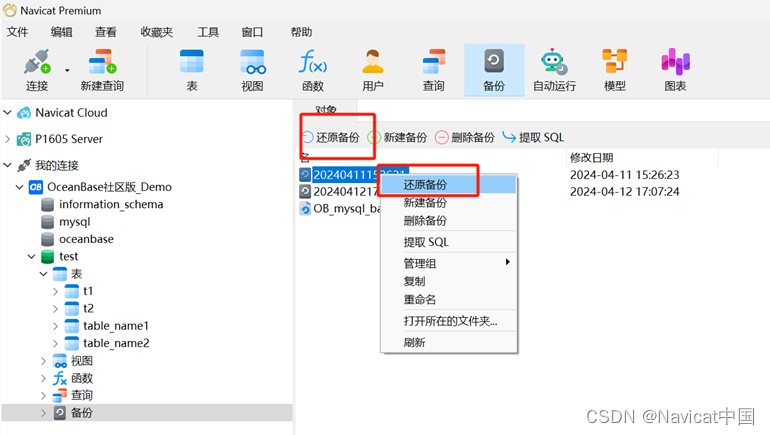Open the Favorites (收藏夹) menu
This screenshot has width=770, height=435.
click(x=157, y=32)
